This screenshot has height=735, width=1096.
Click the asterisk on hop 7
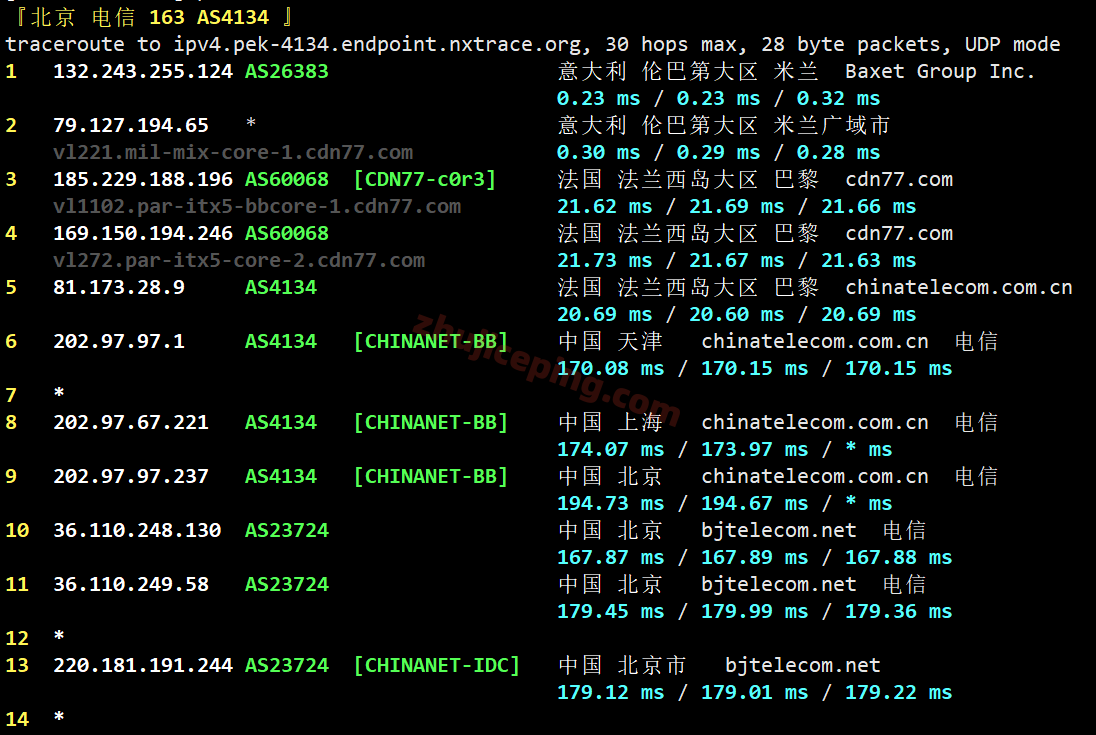pos(59,392)
